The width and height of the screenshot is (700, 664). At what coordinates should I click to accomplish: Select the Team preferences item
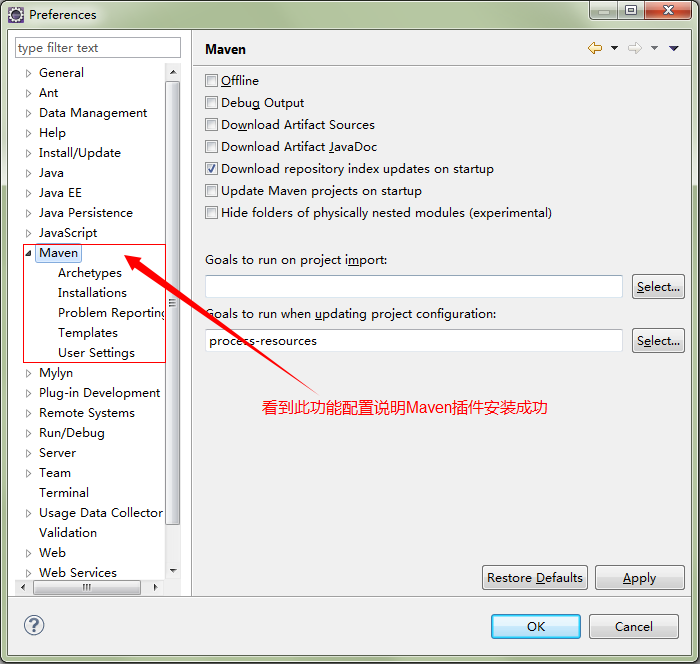[x=55, y=473]
